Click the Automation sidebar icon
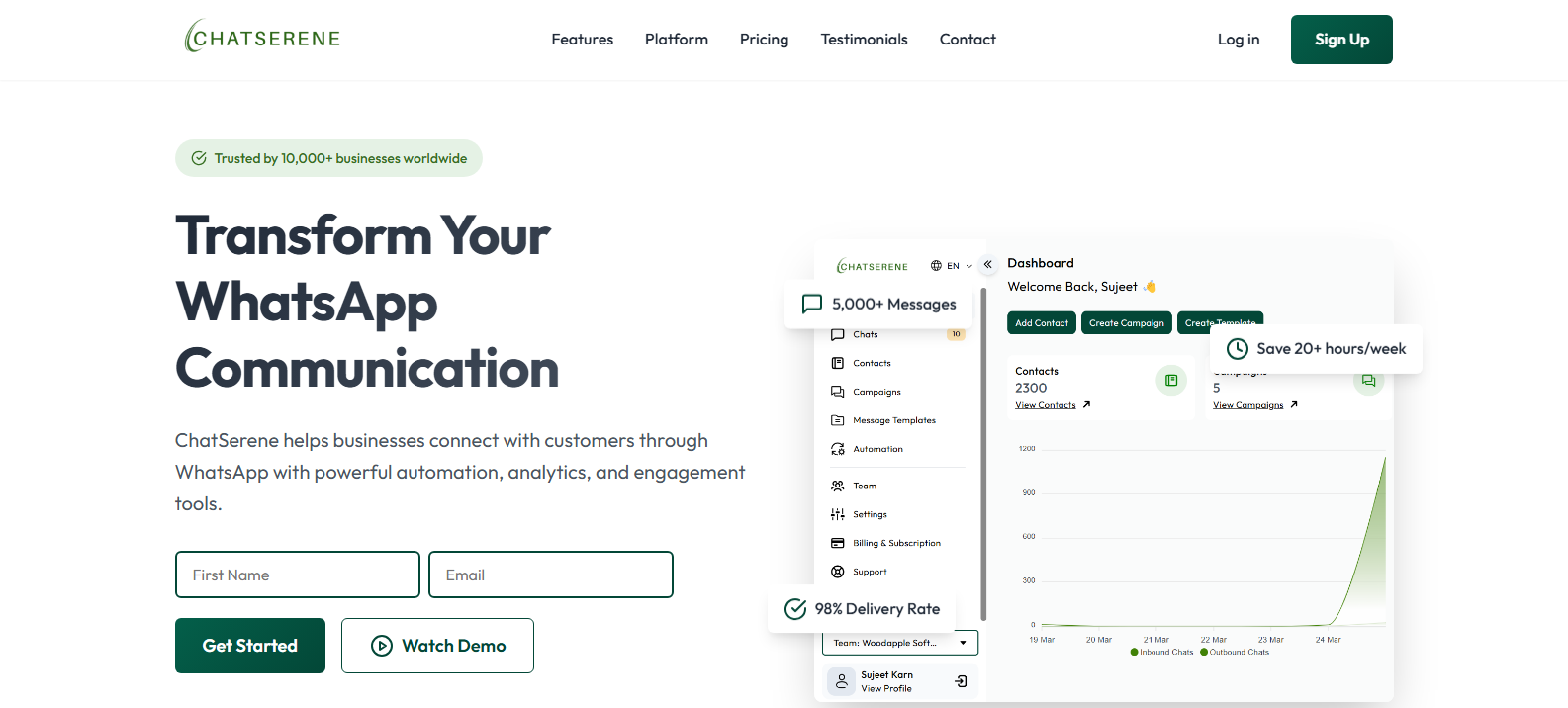The image size is (1568, 708). (838, 449)
